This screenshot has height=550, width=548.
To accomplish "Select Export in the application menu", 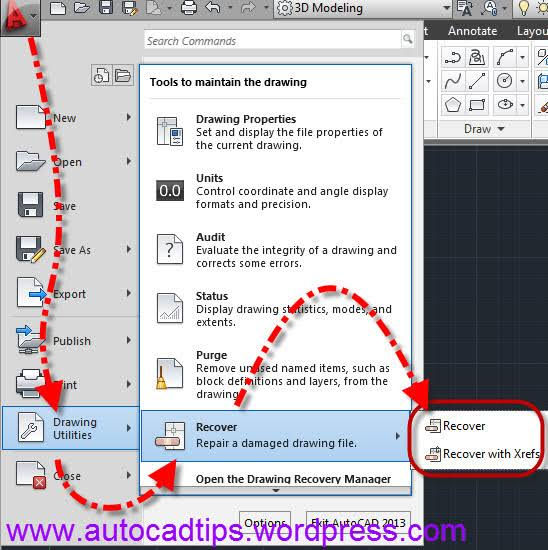I will 70,294.
